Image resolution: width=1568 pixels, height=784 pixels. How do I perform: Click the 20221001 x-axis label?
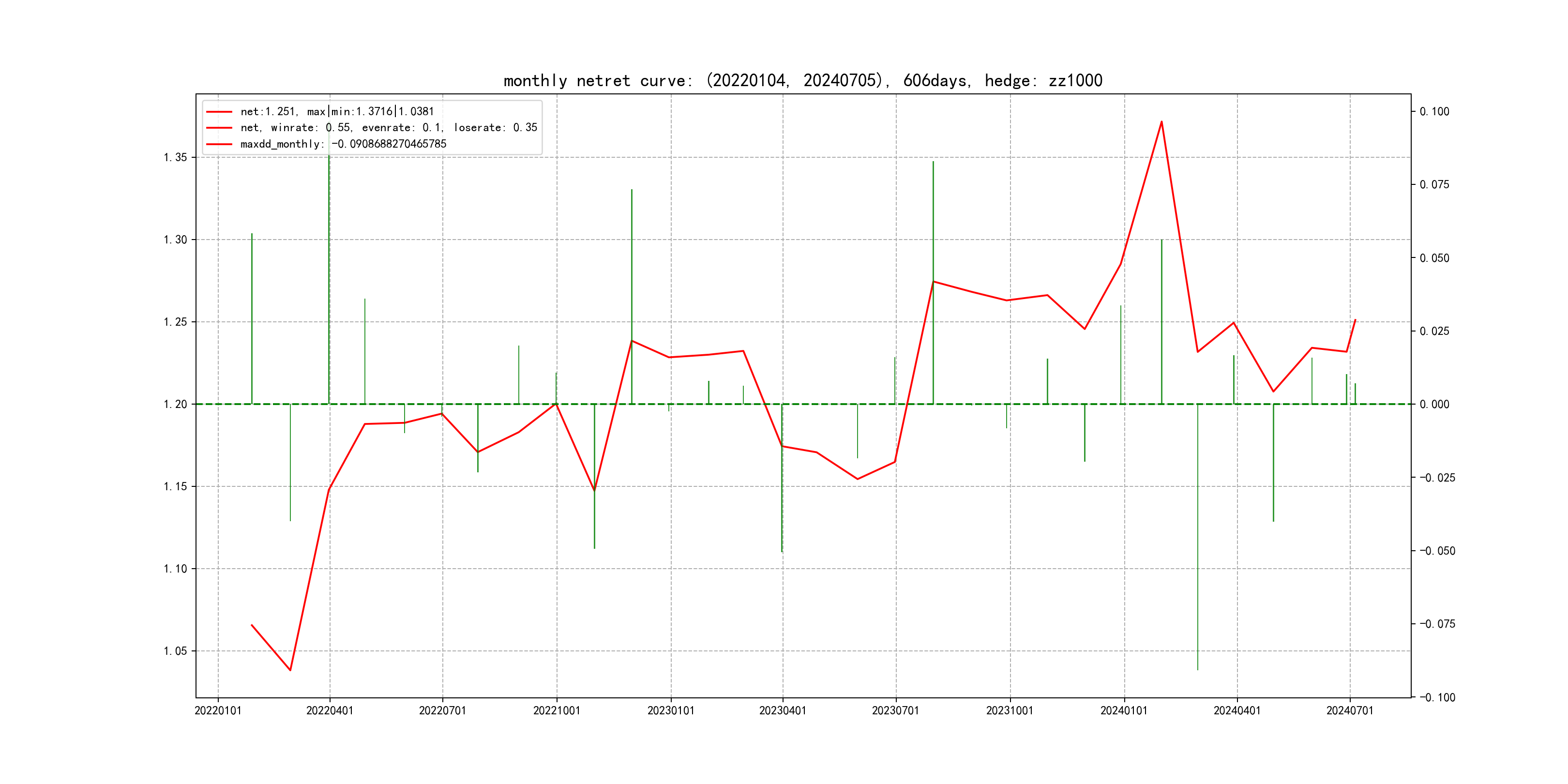tap(557, 710)
